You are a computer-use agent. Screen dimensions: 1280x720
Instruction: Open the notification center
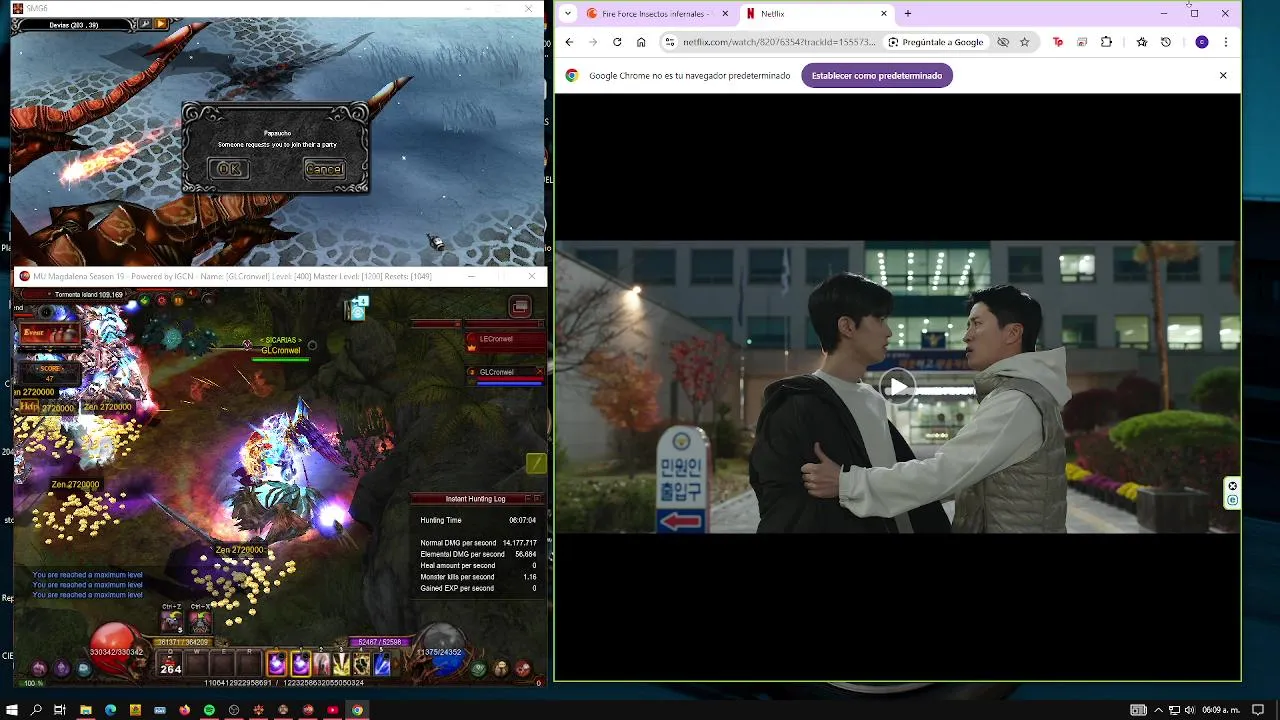[x=1258, y=710]
